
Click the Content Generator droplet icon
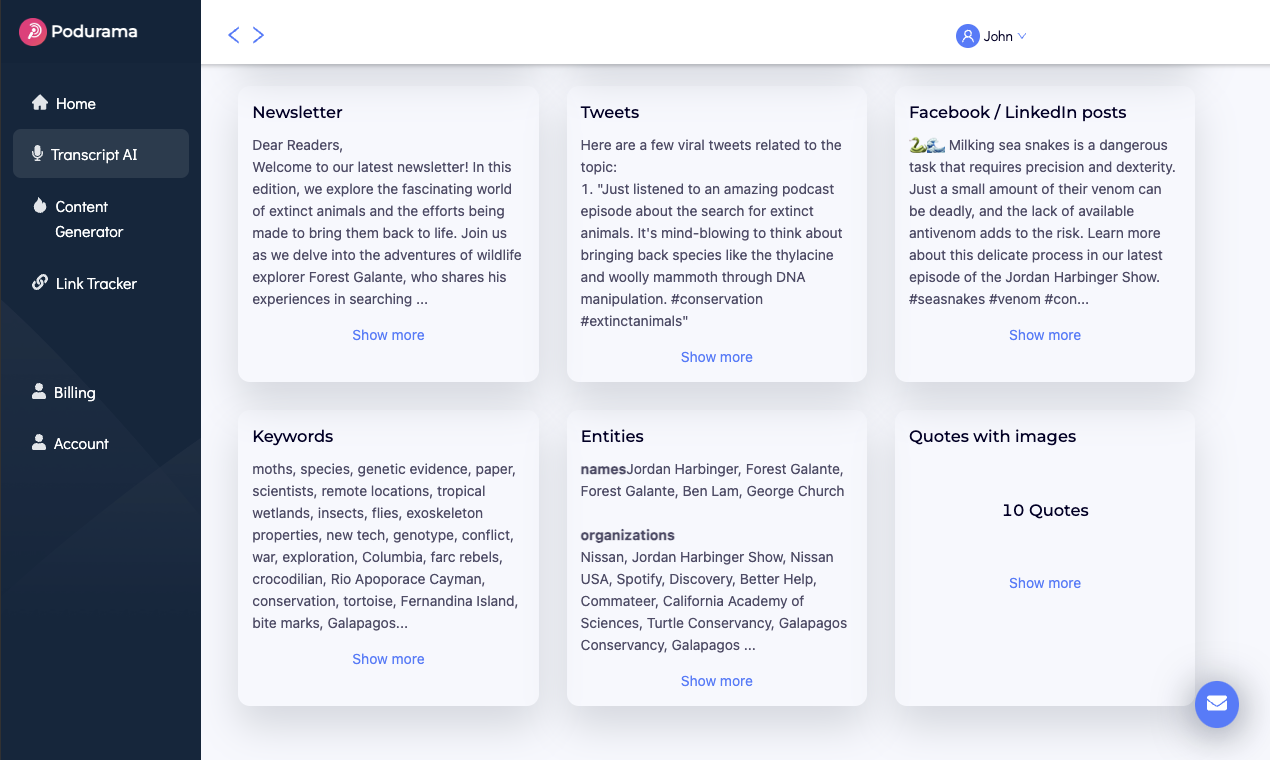click(x=40, y=206)
